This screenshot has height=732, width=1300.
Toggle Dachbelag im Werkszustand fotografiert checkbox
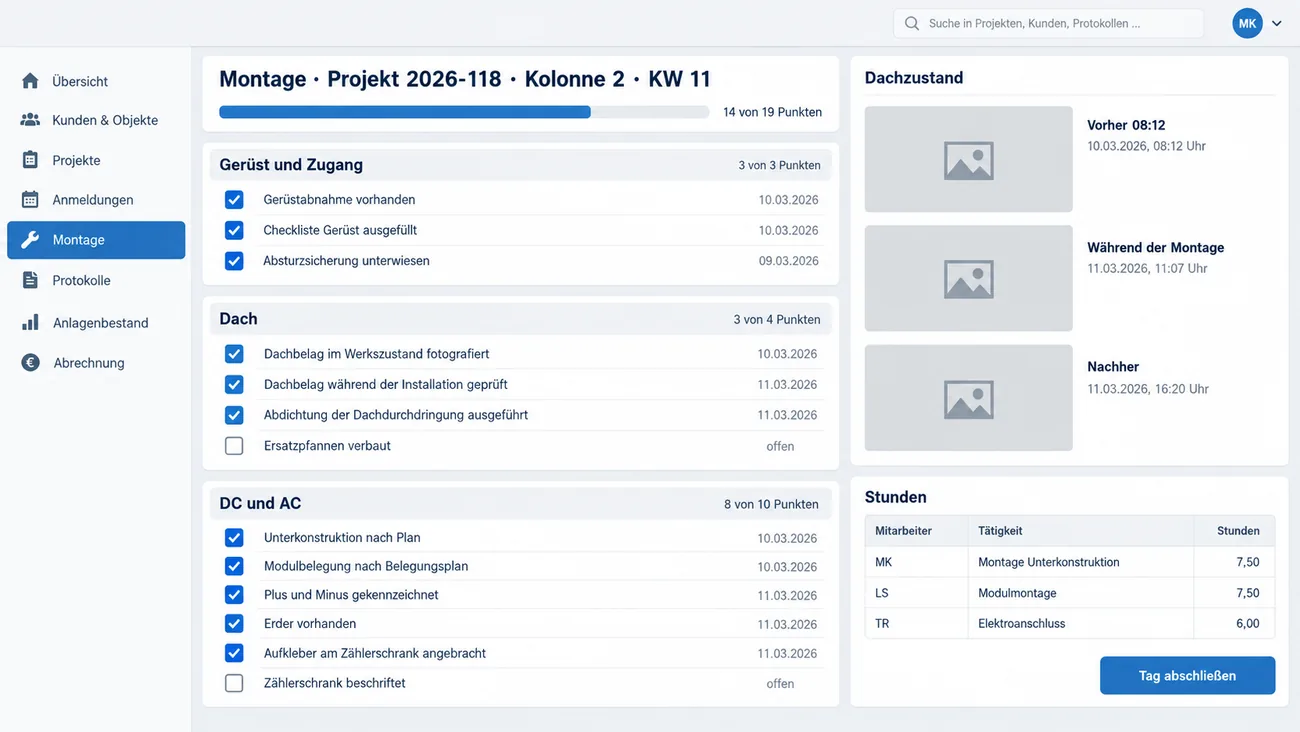pos(234,354)
